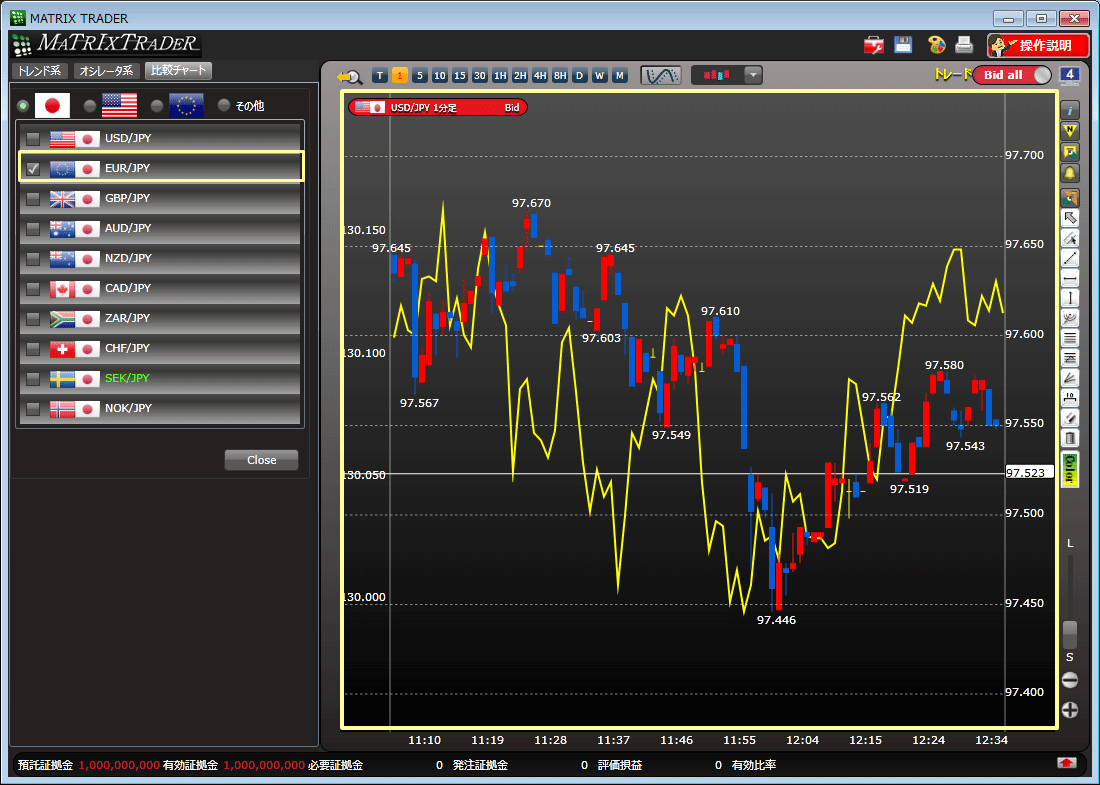Select the EU flag radio button
1100x785 pixels.
(156, 106)
